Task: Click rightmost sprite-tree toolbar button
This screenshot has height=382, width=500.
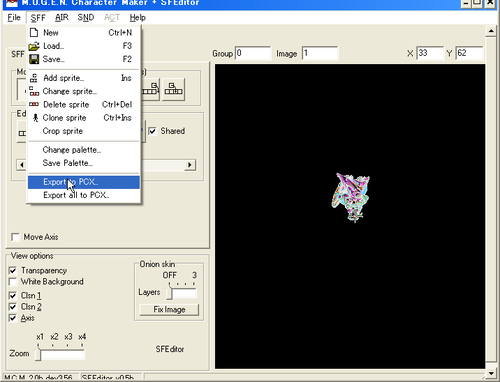Action: (x=173, y=89)
